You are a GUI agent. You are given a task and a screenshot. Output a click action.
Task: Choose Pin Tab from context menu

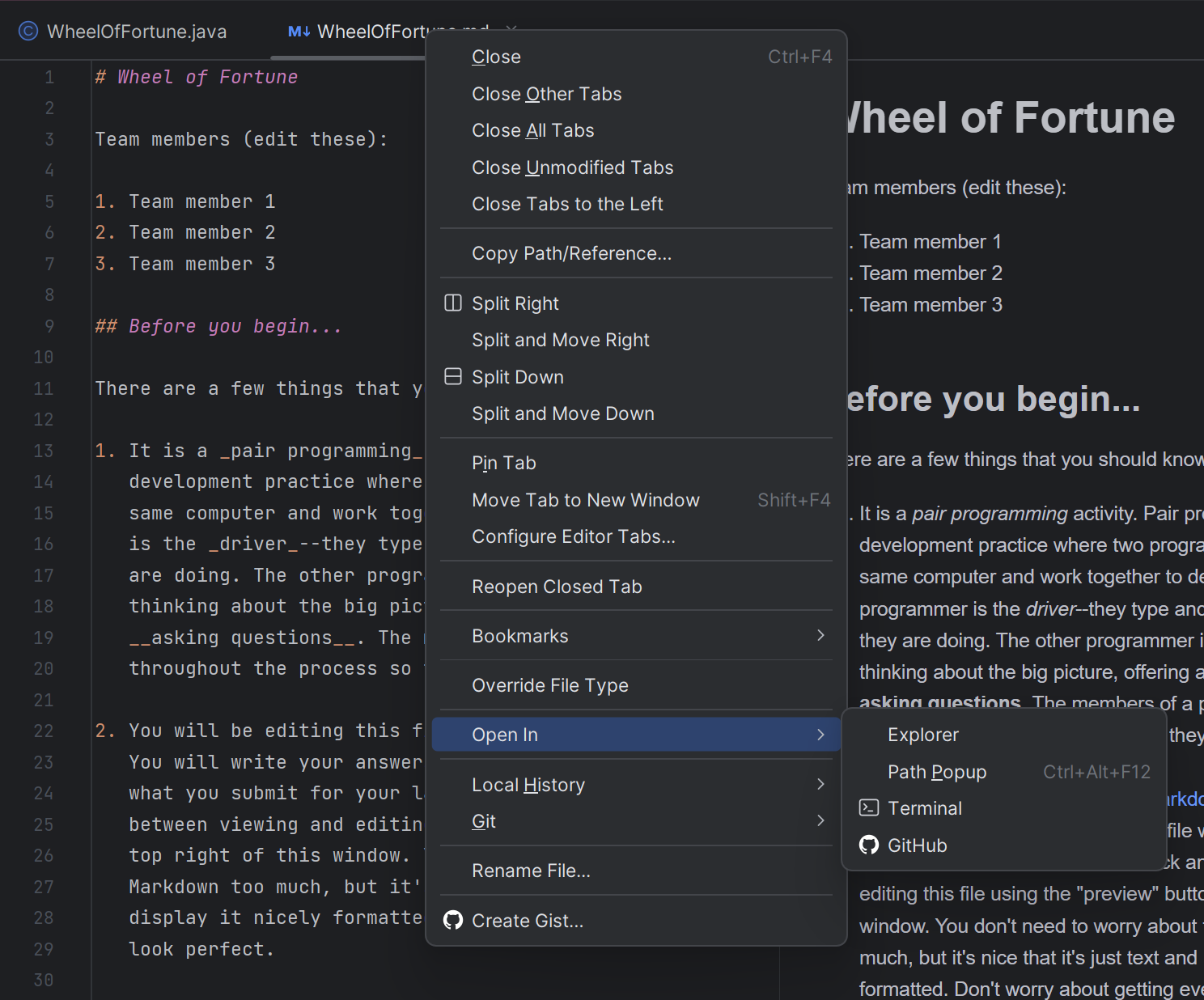(503, 463)
